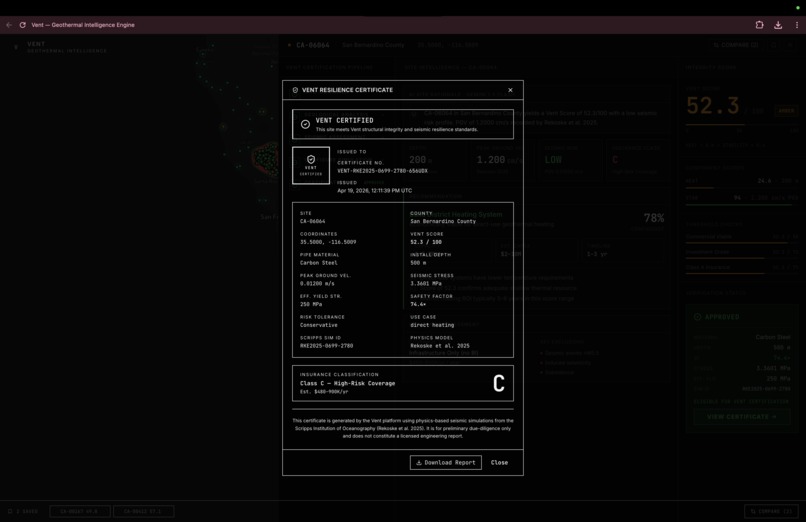Click Compare (2) button in bottom bar
This screenshot has width=806, height=522.
[x=771, y=511]
